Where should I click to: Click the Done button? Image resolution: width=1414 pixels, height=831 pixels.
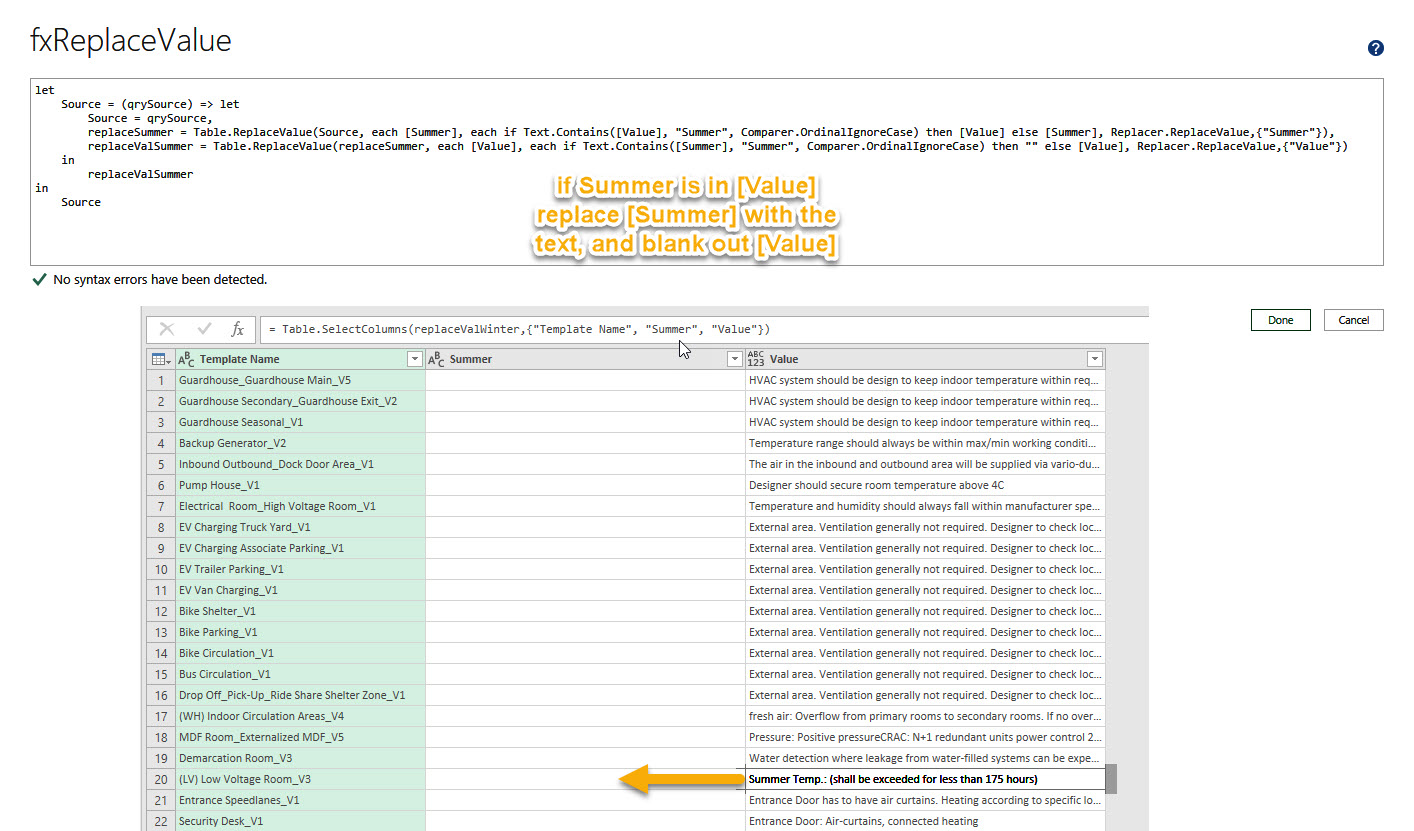point(1281,320)
